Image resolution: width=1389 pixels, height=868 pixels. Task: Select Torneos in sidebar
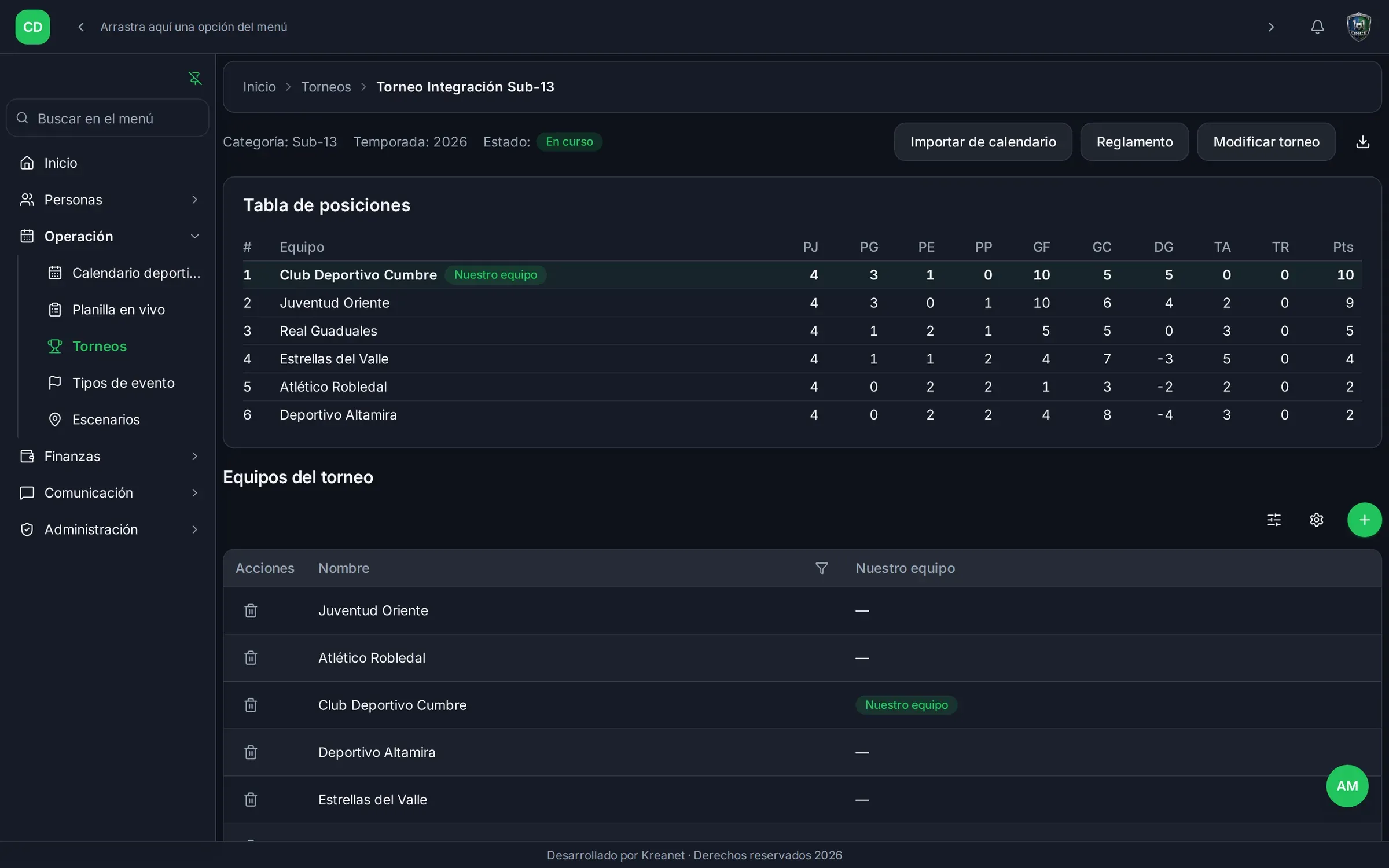tap(124, 346)
